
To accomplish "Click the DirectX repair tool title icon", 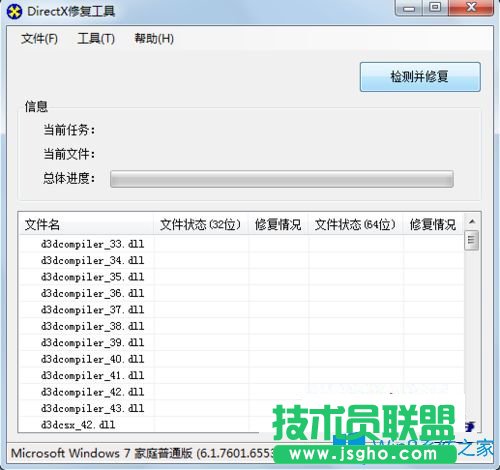I will point(14,12).
